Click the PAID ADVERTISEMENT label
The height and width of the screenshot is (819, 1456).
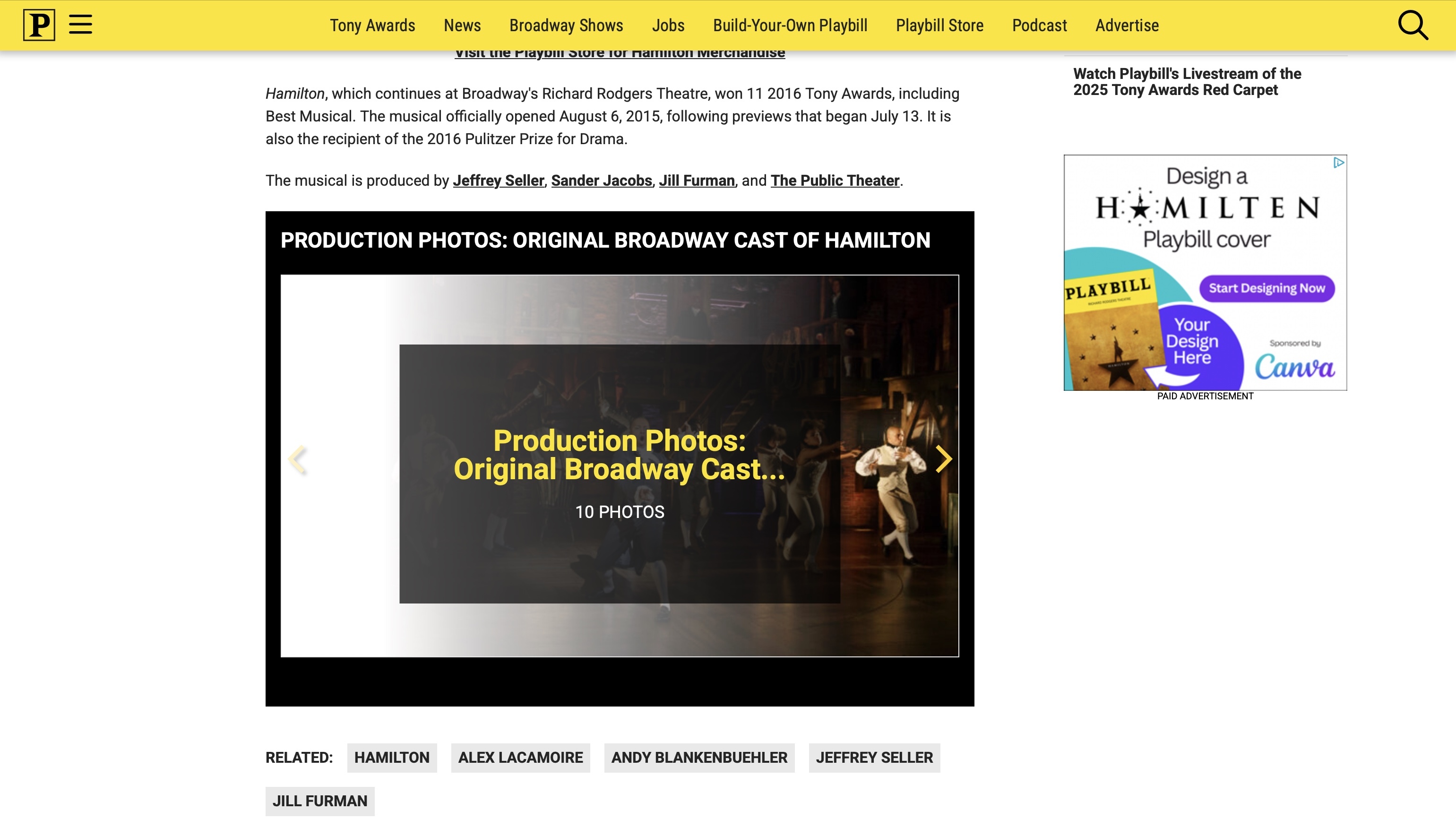[x=1205, y=396]
